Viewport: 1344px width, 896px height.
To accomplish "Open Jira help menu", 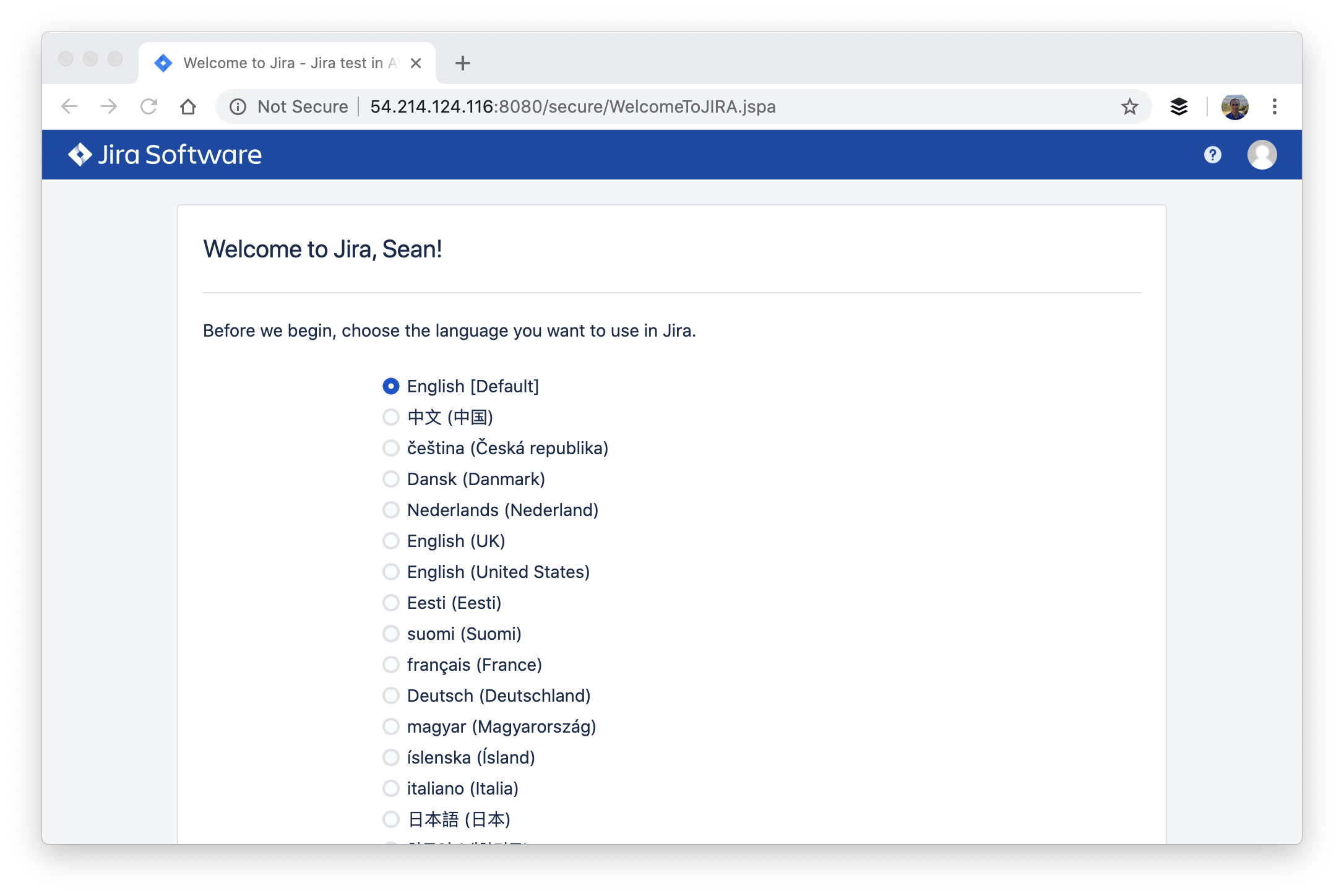I will point(1212,155).
